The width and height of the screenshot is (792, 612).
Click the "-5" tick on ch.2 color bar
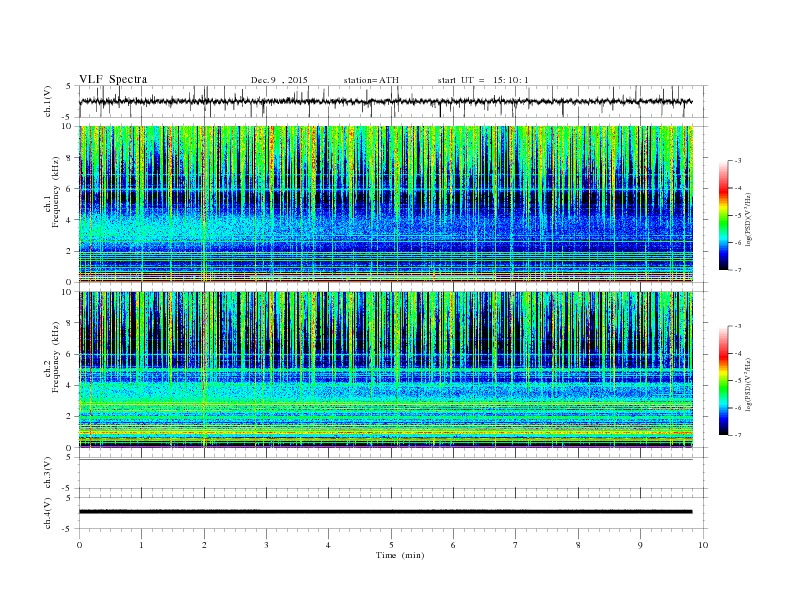tap(738, 381)
